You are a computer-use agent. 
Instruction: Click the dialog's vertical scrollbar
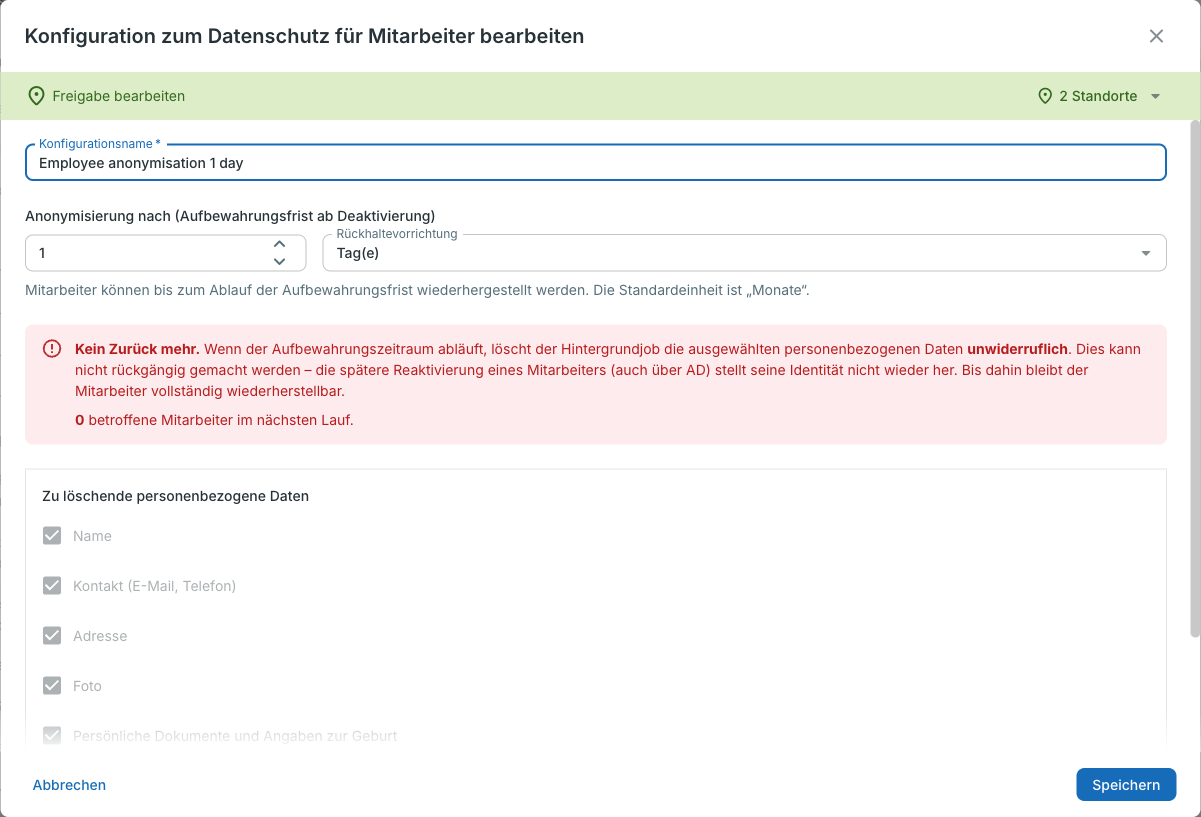click(1194, 378)
